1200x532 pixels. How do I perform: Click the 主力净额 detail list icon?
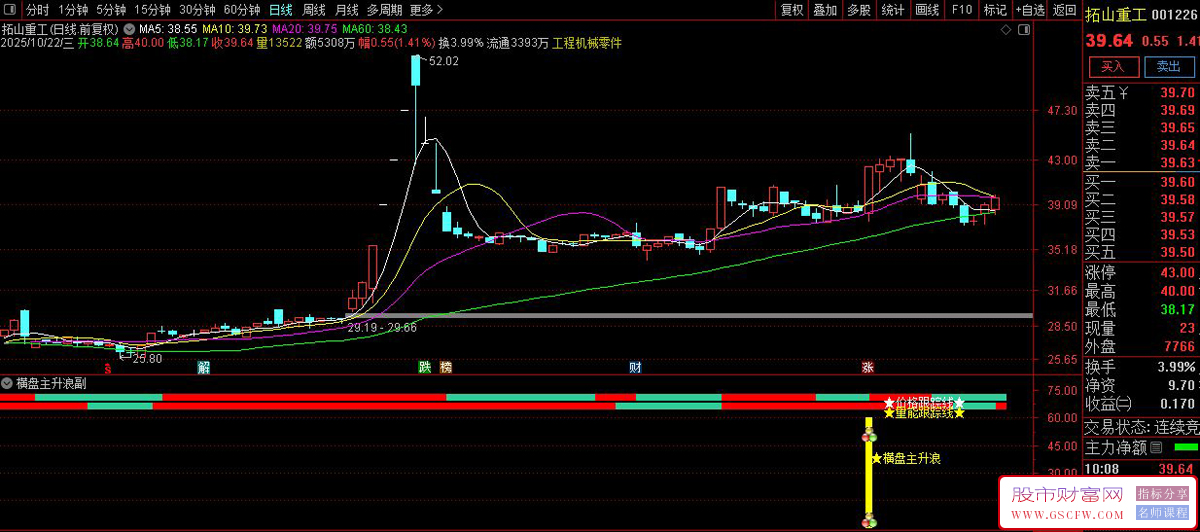tap(1157, 447)
